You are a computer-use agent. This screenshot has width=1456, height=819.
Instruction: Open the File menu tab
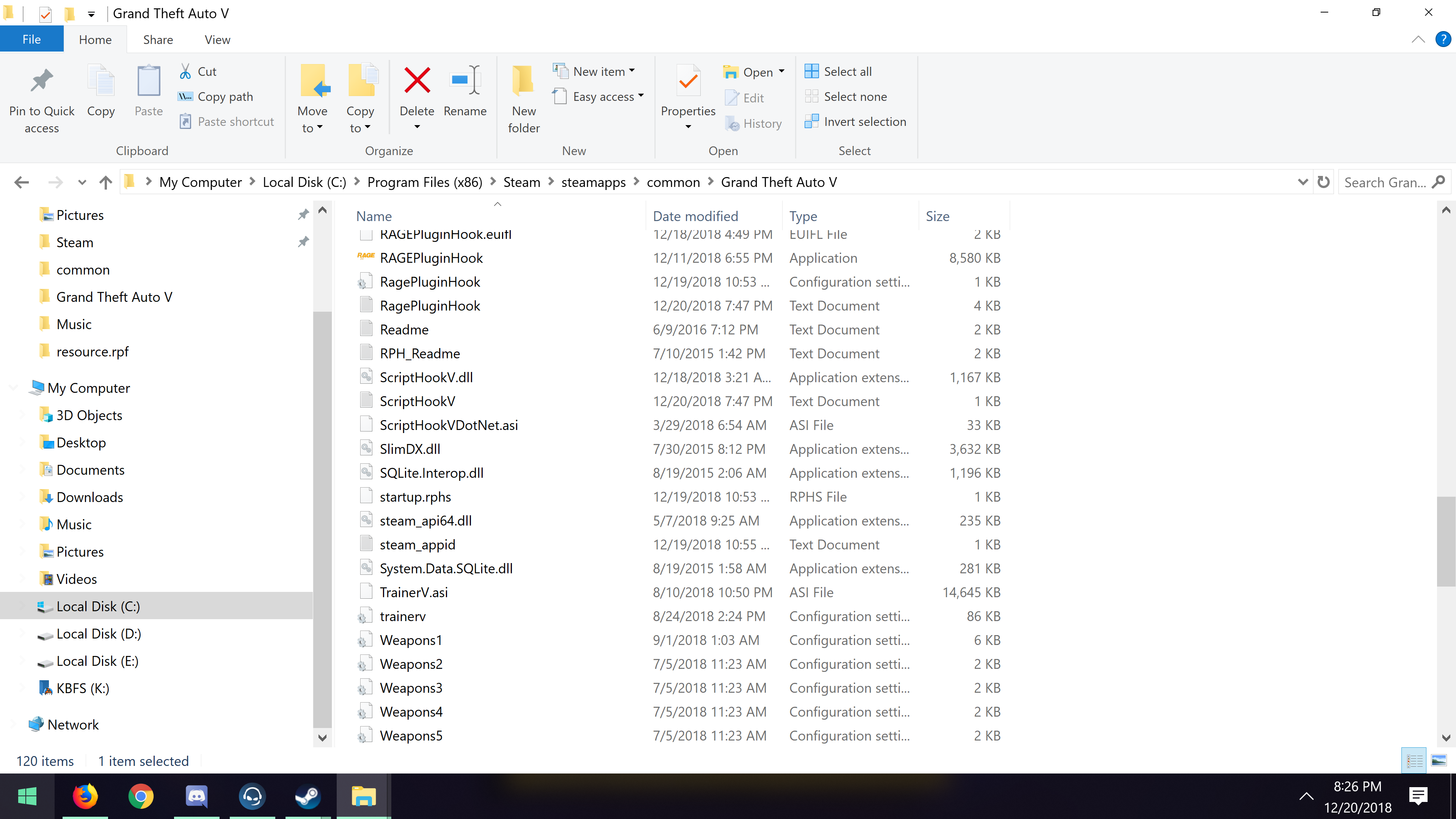pyautogui.click(x=31, y=39)
